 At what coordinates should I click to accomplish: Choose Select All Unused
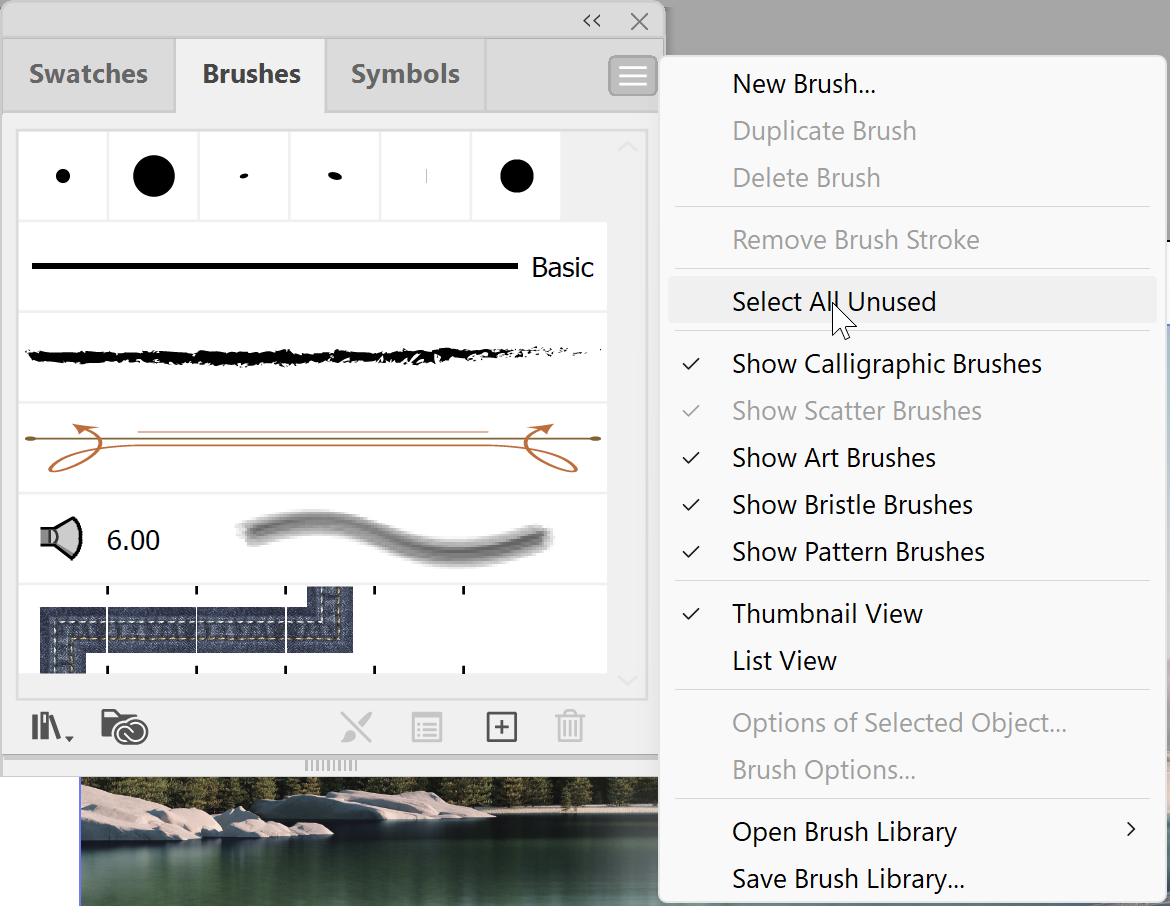pos(912,302)
